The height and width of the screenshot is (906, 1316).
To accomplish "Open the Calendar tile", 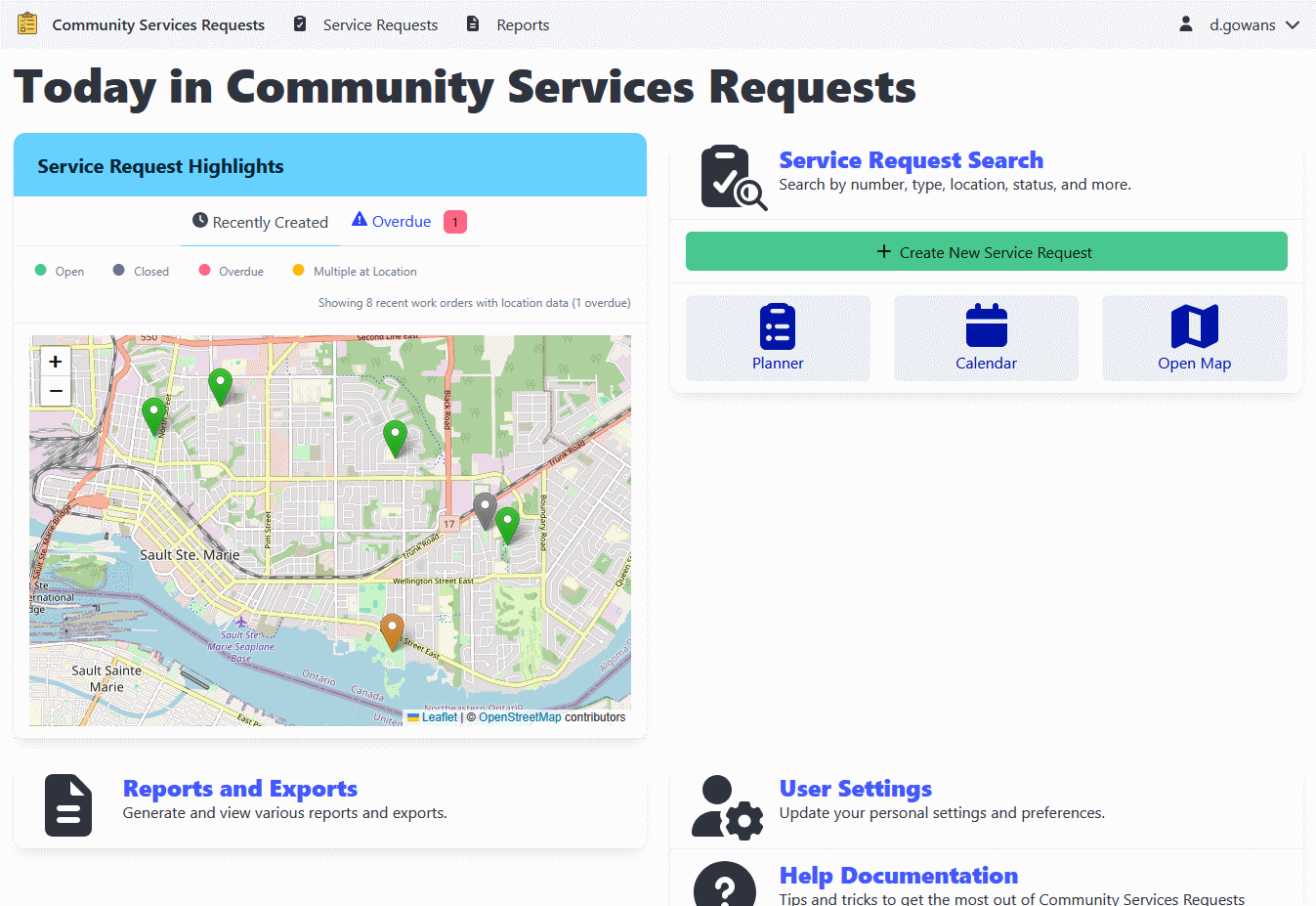I will [986, 338].
